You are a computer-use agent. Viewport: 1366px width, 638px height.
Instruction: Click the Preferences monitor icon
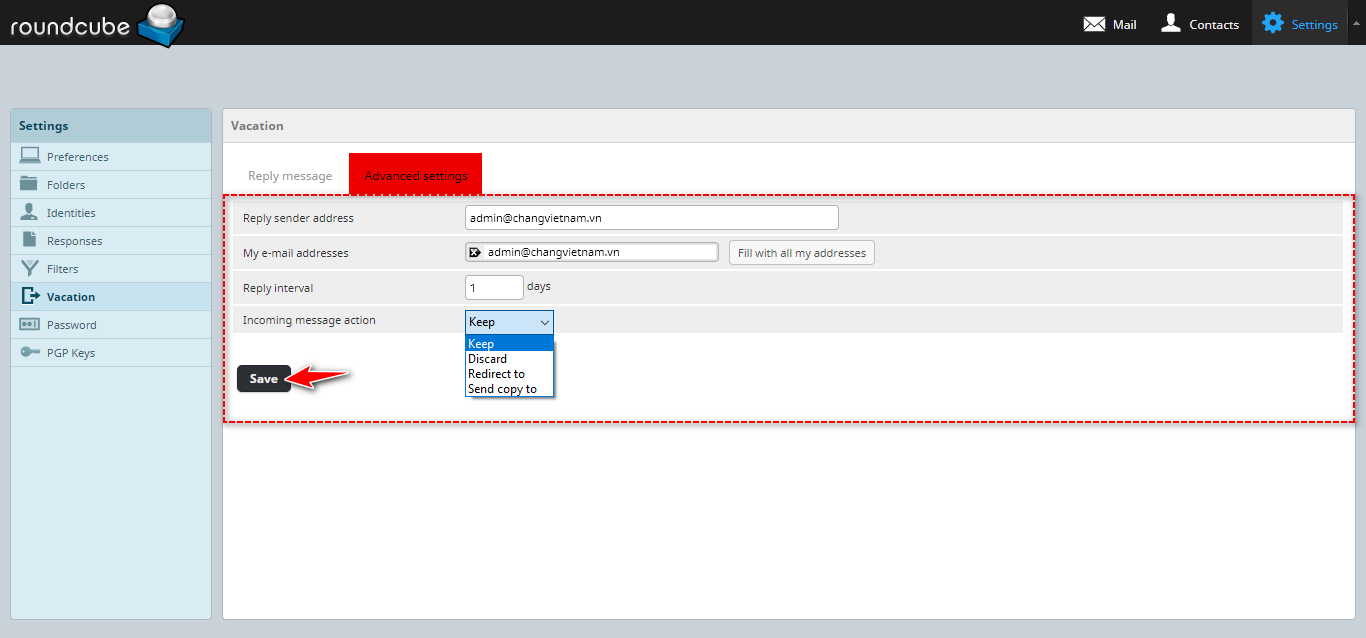(30, 156)
